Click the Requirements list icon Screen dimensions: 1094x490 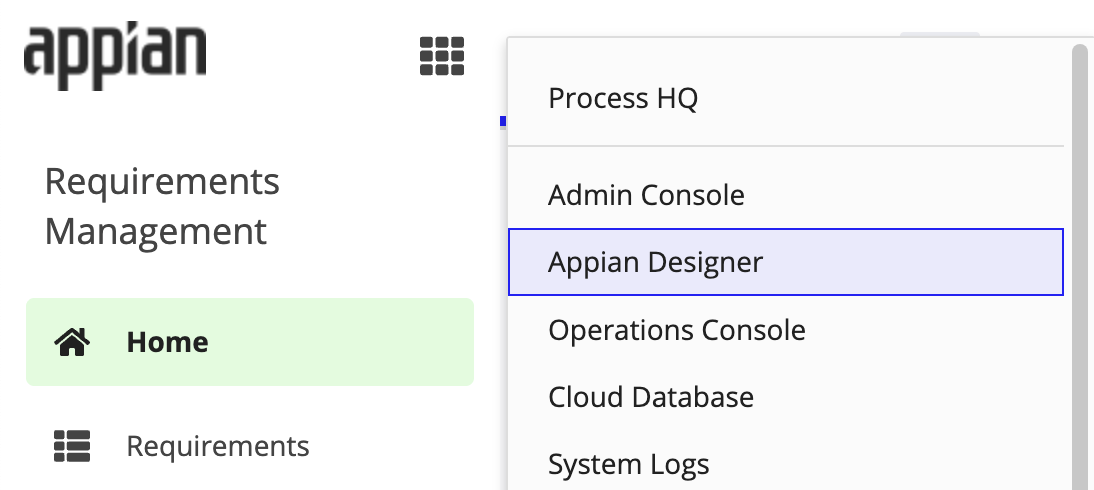tap(73, 446)
